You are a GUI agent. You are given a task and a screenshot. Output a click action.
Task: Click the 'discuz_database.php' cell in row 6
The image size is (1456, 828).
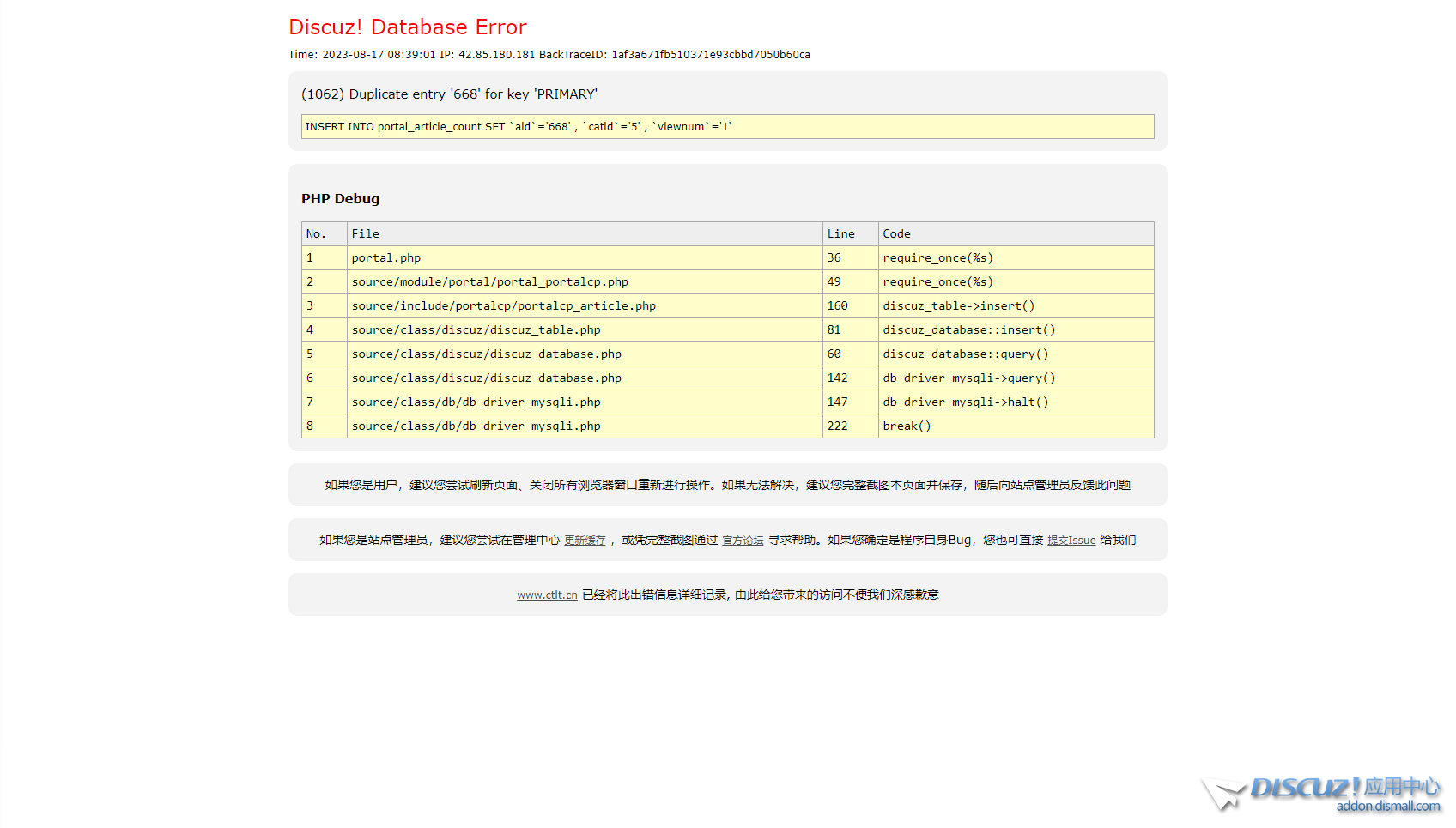[x=585, y=378]
